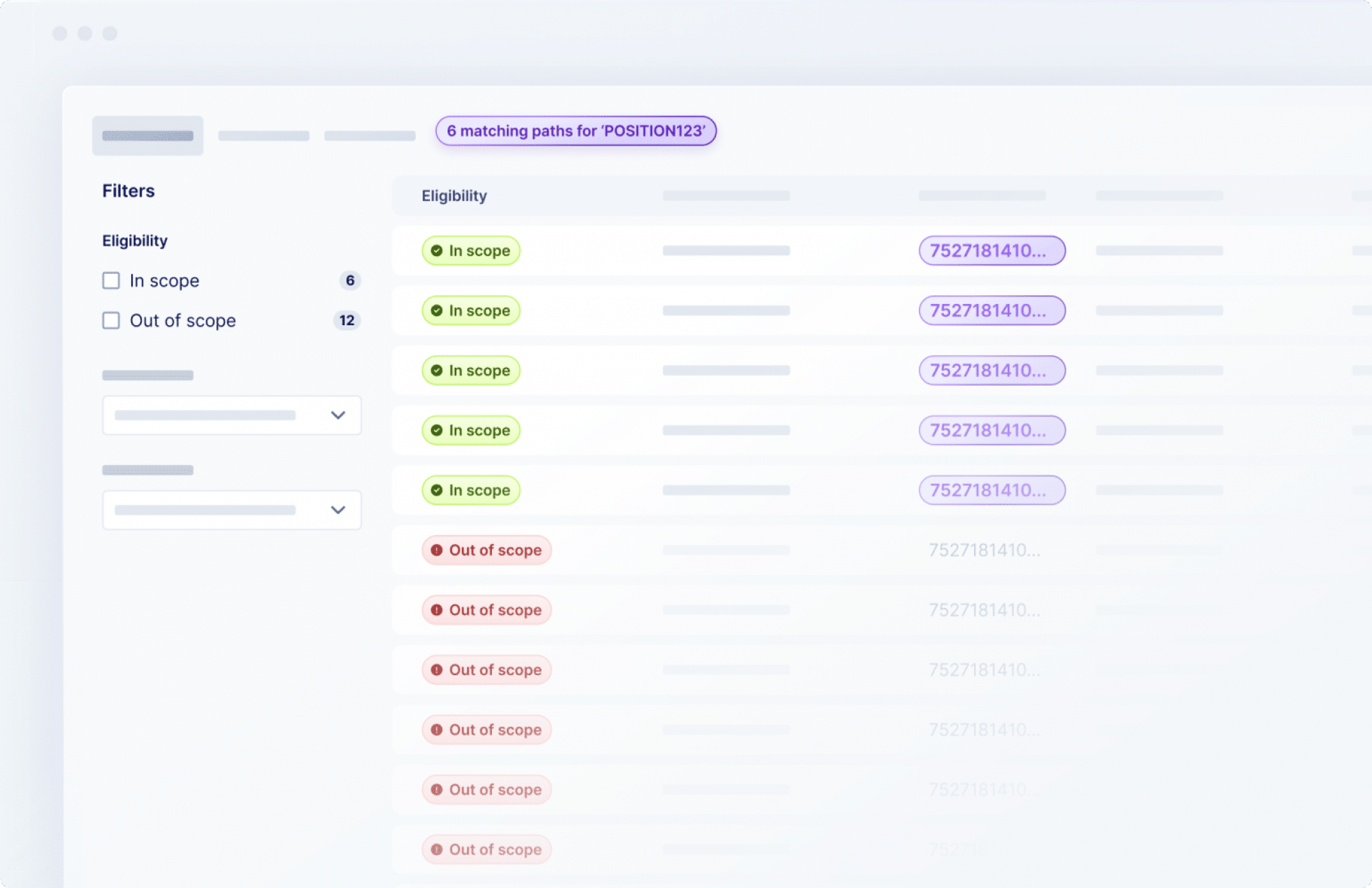Click the bottommost Out of scope badge

click(x=487, y=850)
